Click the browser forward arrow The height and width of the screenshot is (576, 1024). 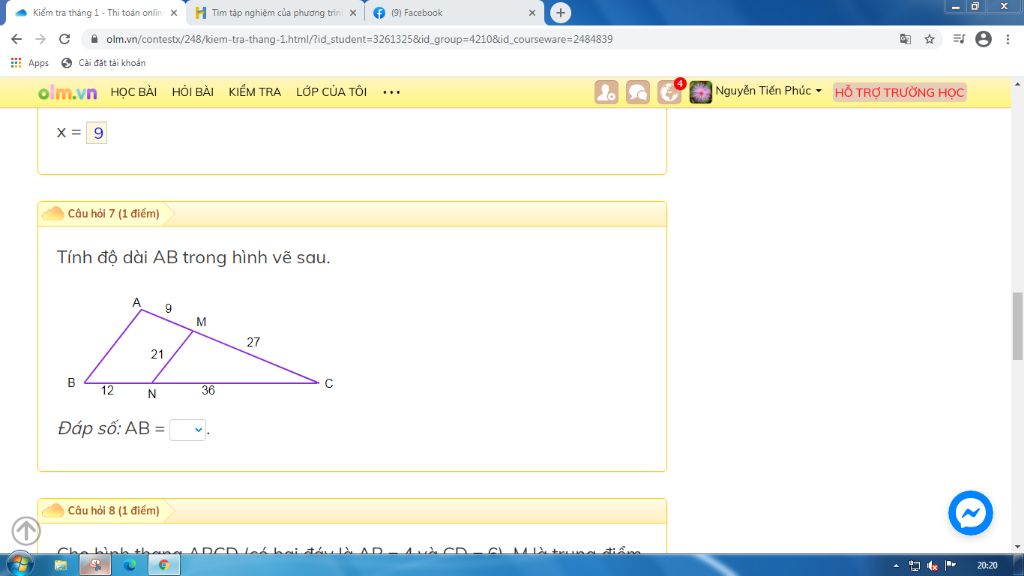[x=40, y=39]
